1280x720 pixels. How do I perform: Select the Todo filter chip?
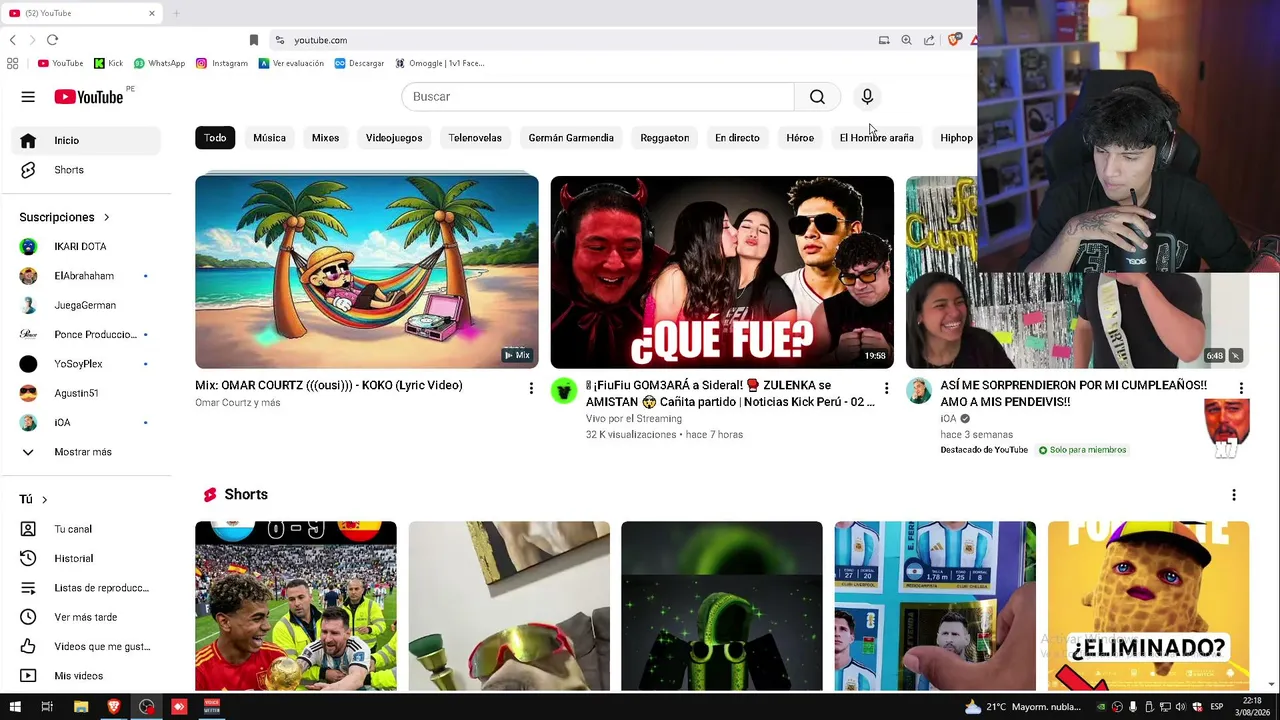[x=215, y=138]
